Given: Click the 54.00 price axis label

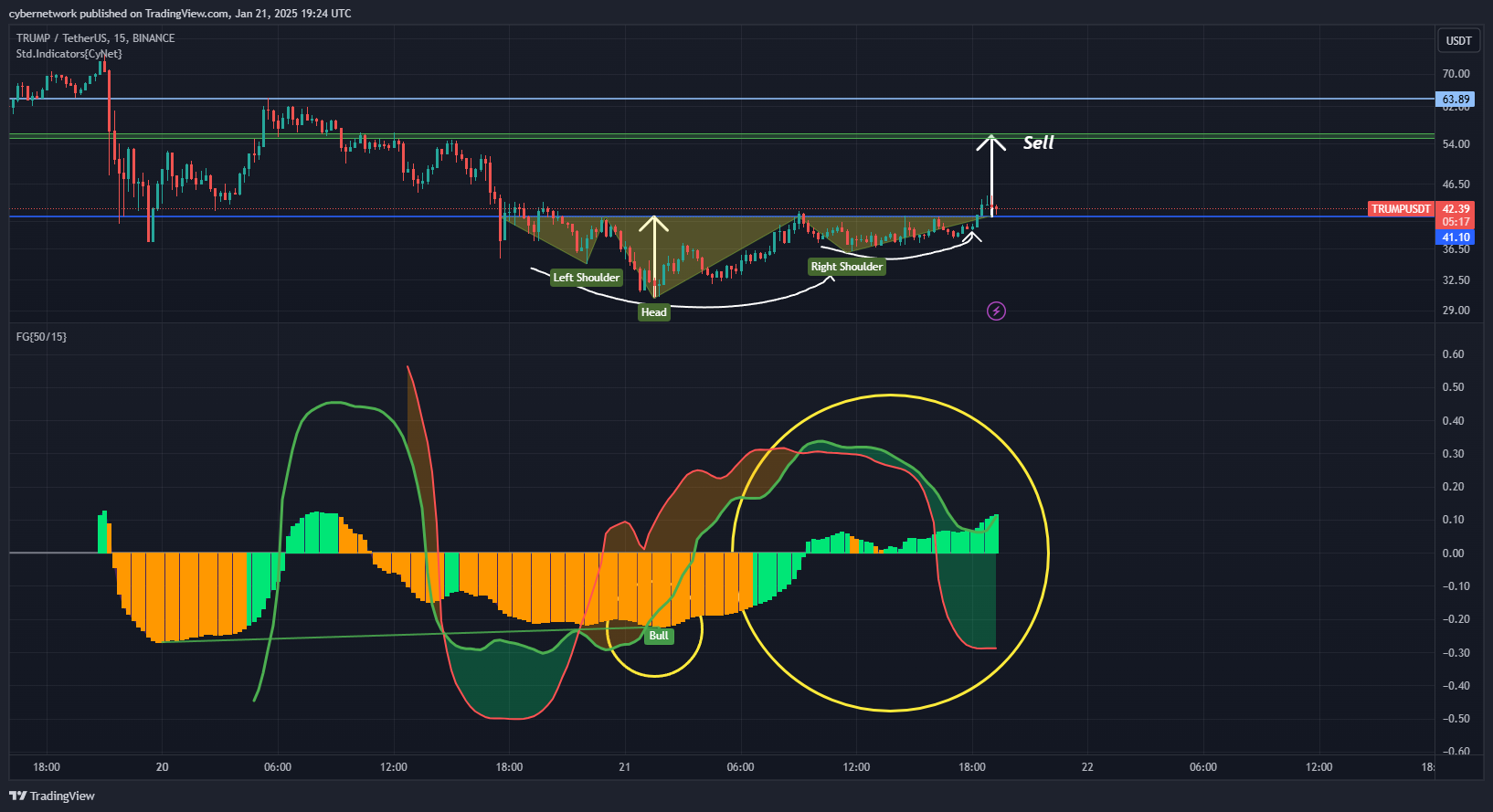Looking at the screenshot, I should (1456, 144).
